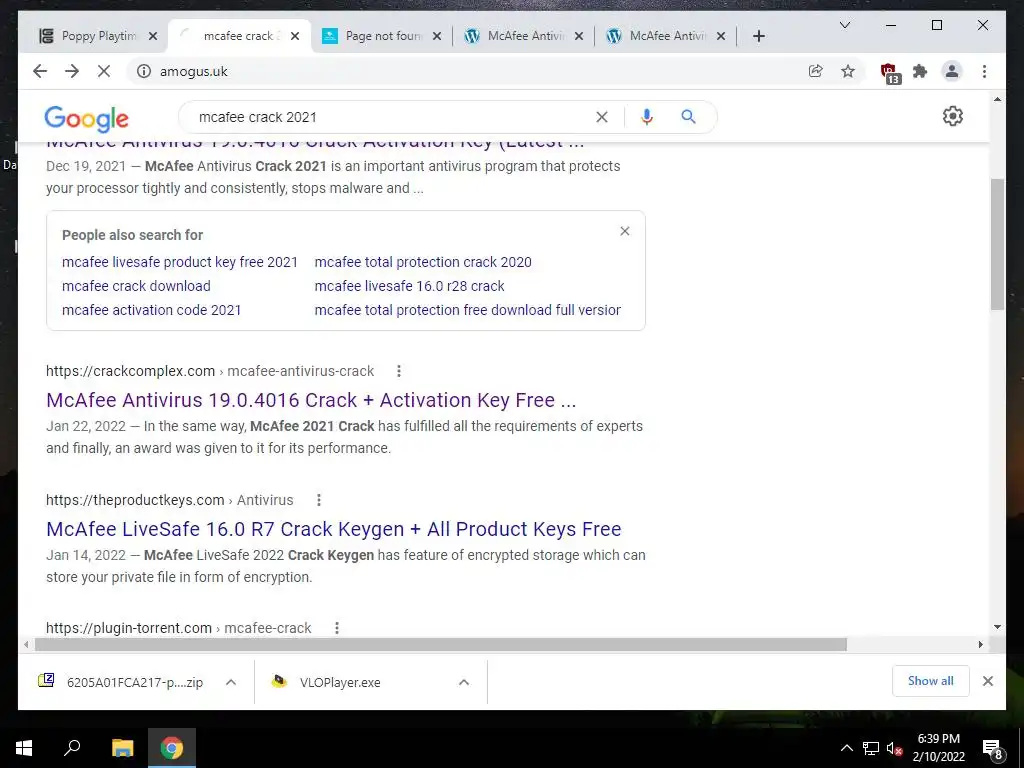Go to the Google home logo
The image size is (1024, 768).
86,119
